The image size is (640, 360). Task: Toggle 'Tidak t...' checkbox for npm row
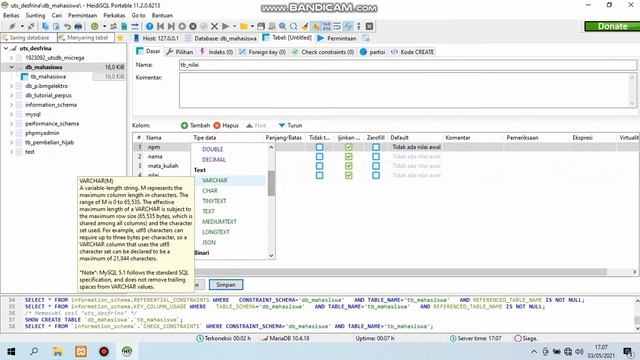(x=320, y=147)
